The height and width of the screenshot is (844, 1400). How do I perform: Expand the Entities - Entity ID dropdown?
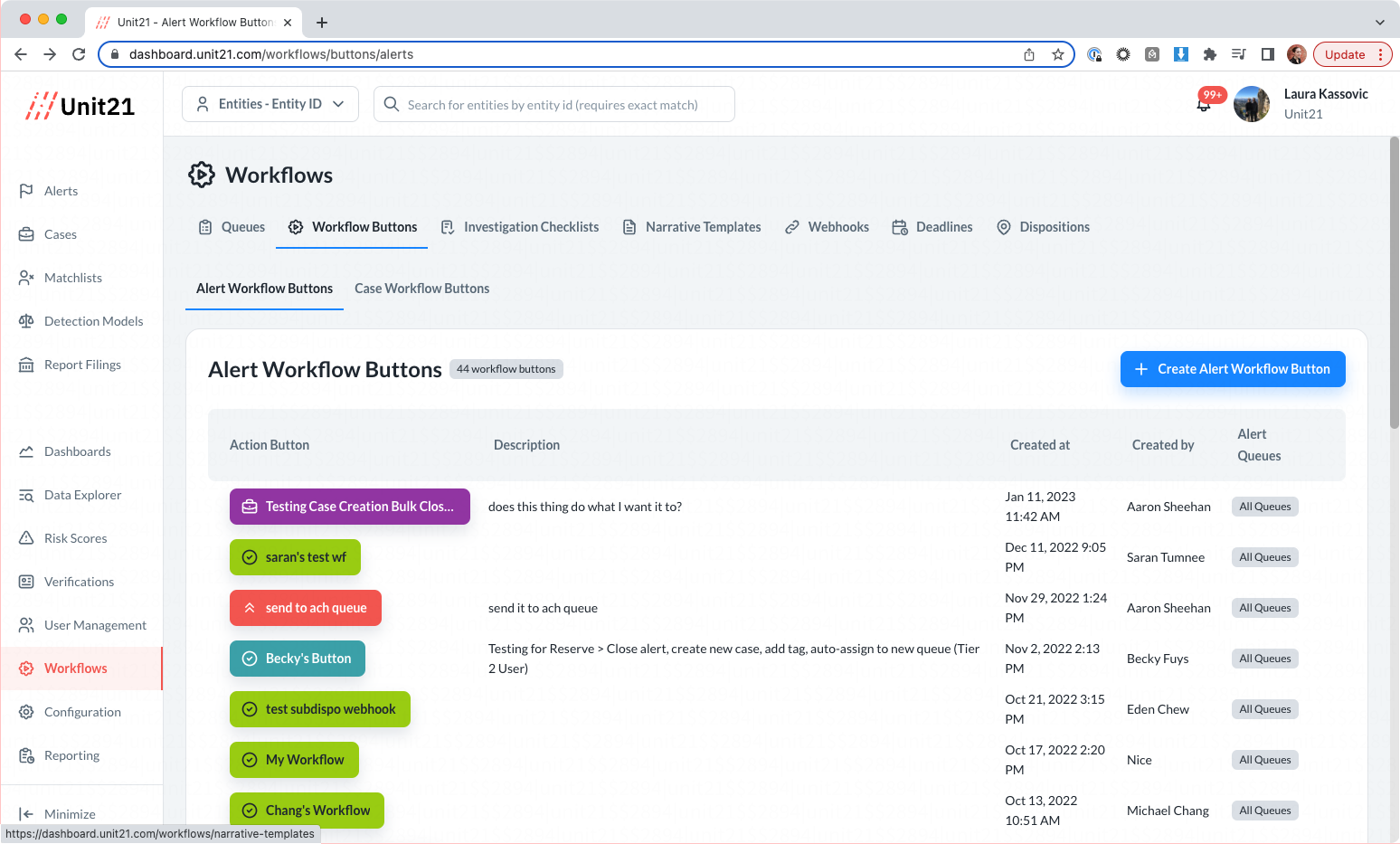tap(270, 104)
